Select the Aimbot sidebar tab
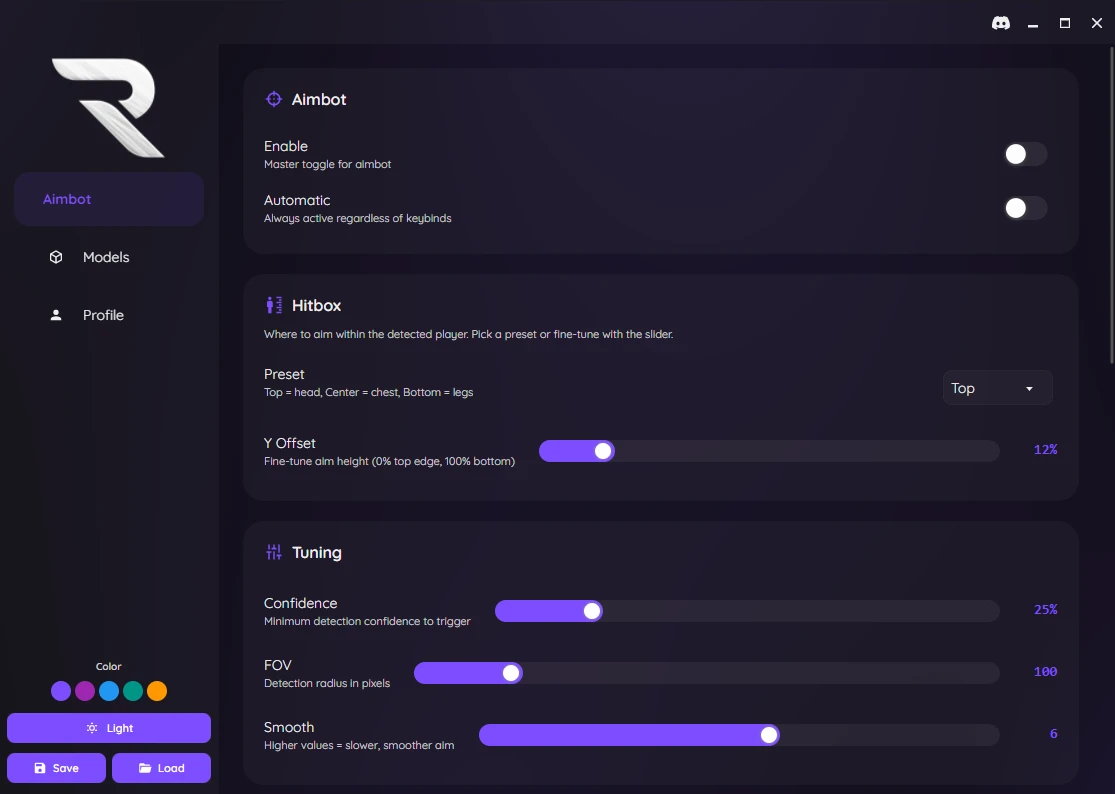Image resolution: width=1115 pixels, height=794 pixels. [x=108, y=199]
